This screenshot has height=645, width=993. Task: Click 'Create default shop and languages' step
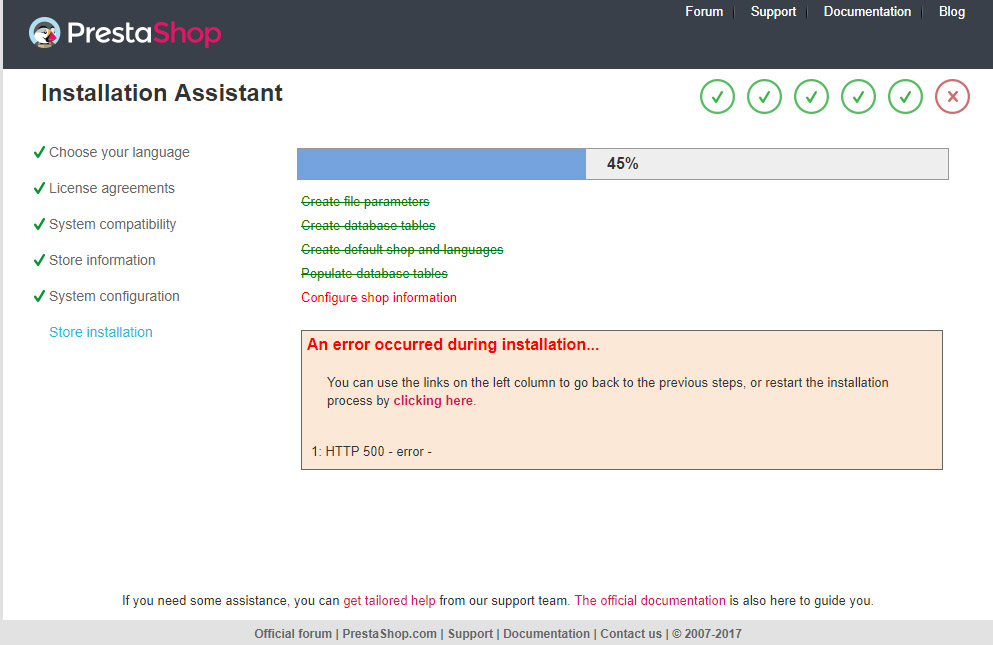point(402,250)
